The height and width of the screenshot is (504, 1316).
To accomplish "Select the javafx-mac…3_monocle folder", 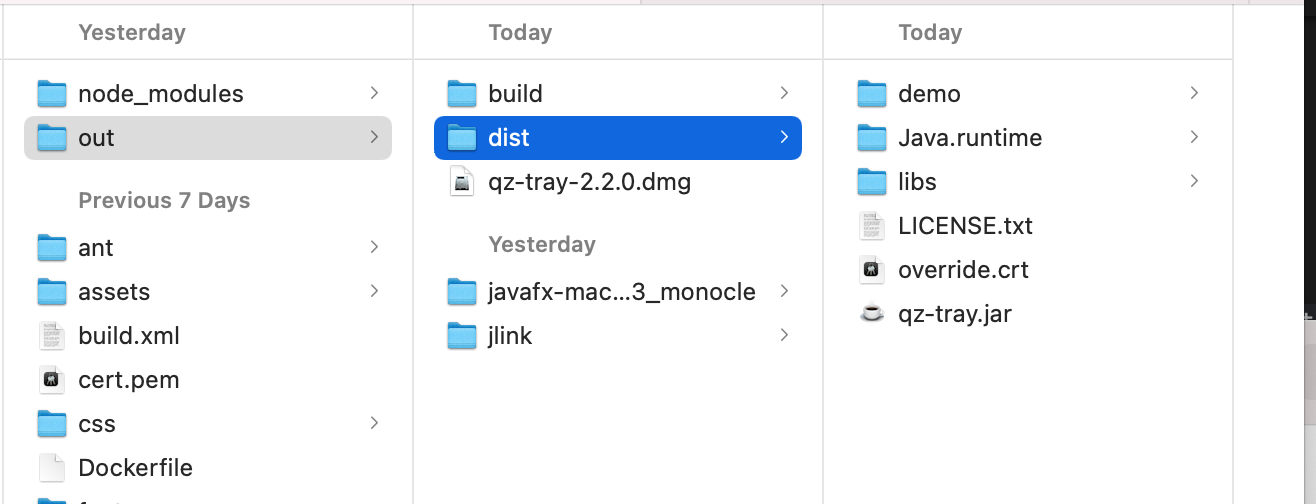I will point(621,292).
